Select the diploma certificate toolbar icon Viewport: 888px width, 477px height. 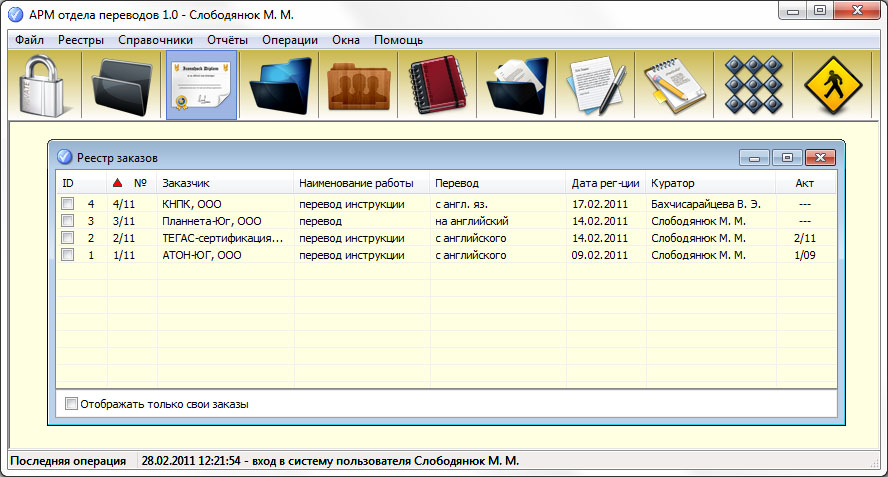201,85
